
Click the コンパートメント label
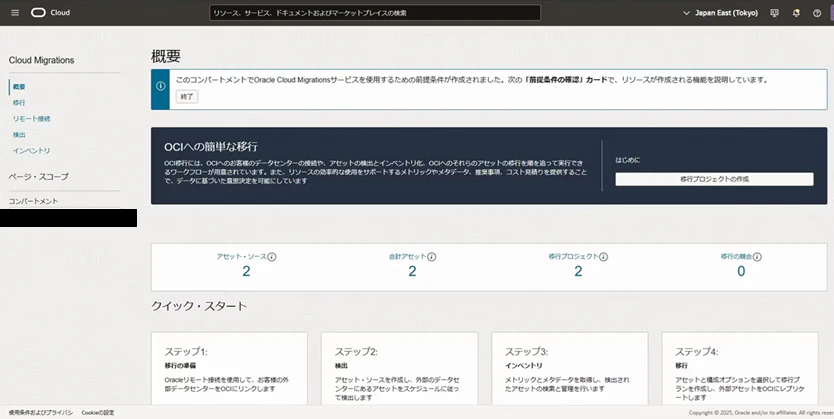(x=33, y=201)
